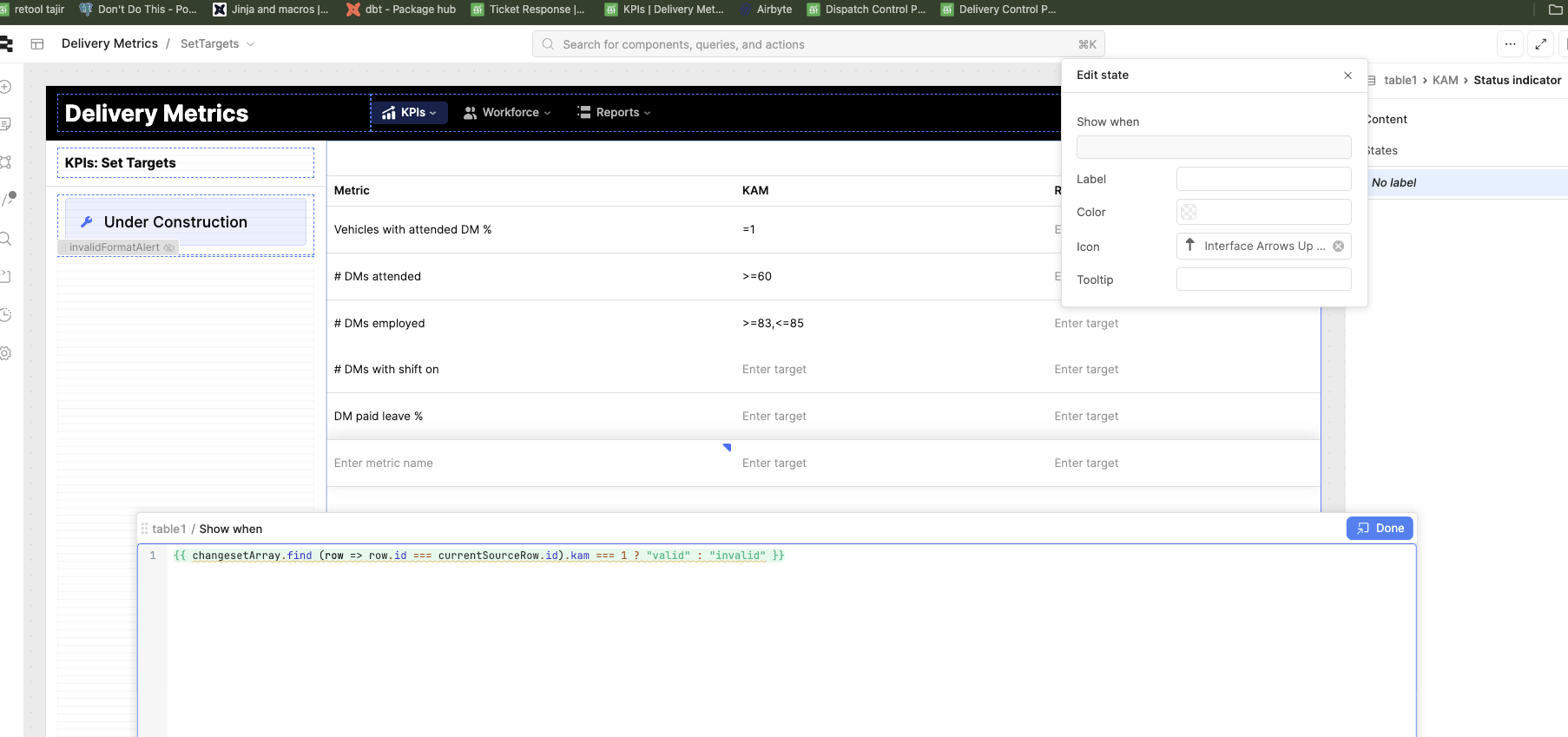The image size is (1568, 737).
Task: Open the search icon in left sidebar
Action: click(5, 239)
